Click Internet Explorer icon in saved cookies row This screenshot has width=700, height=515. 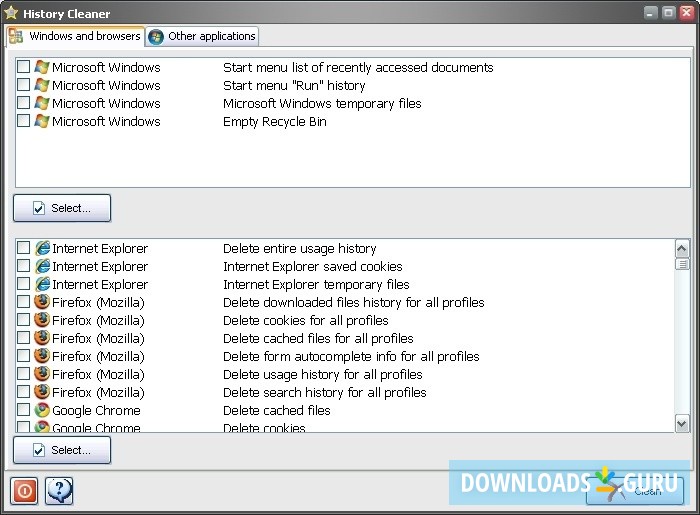tap(42, 266)
